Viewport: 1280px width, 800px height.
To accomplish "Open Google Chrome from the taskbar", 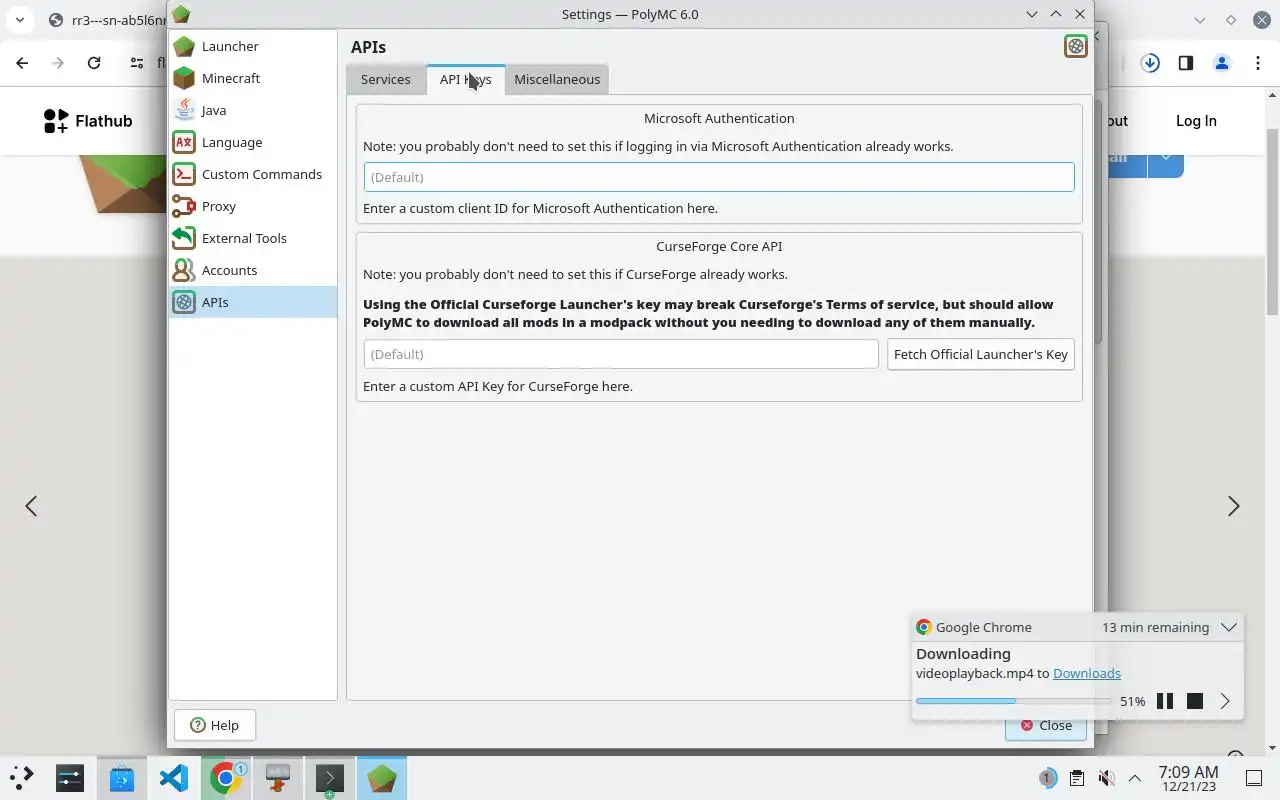I will [x=226, y=777].
